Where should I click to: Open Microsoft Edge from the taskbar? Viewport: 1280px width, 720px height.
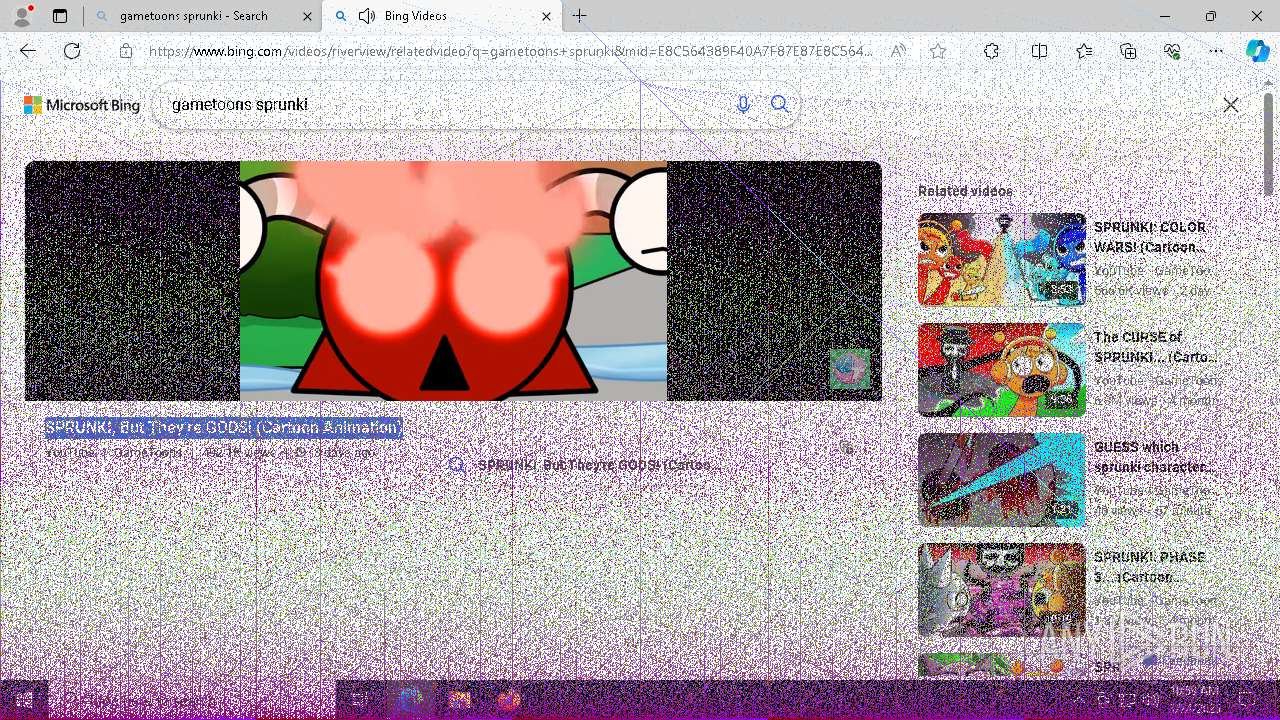[x=411, y=700]
